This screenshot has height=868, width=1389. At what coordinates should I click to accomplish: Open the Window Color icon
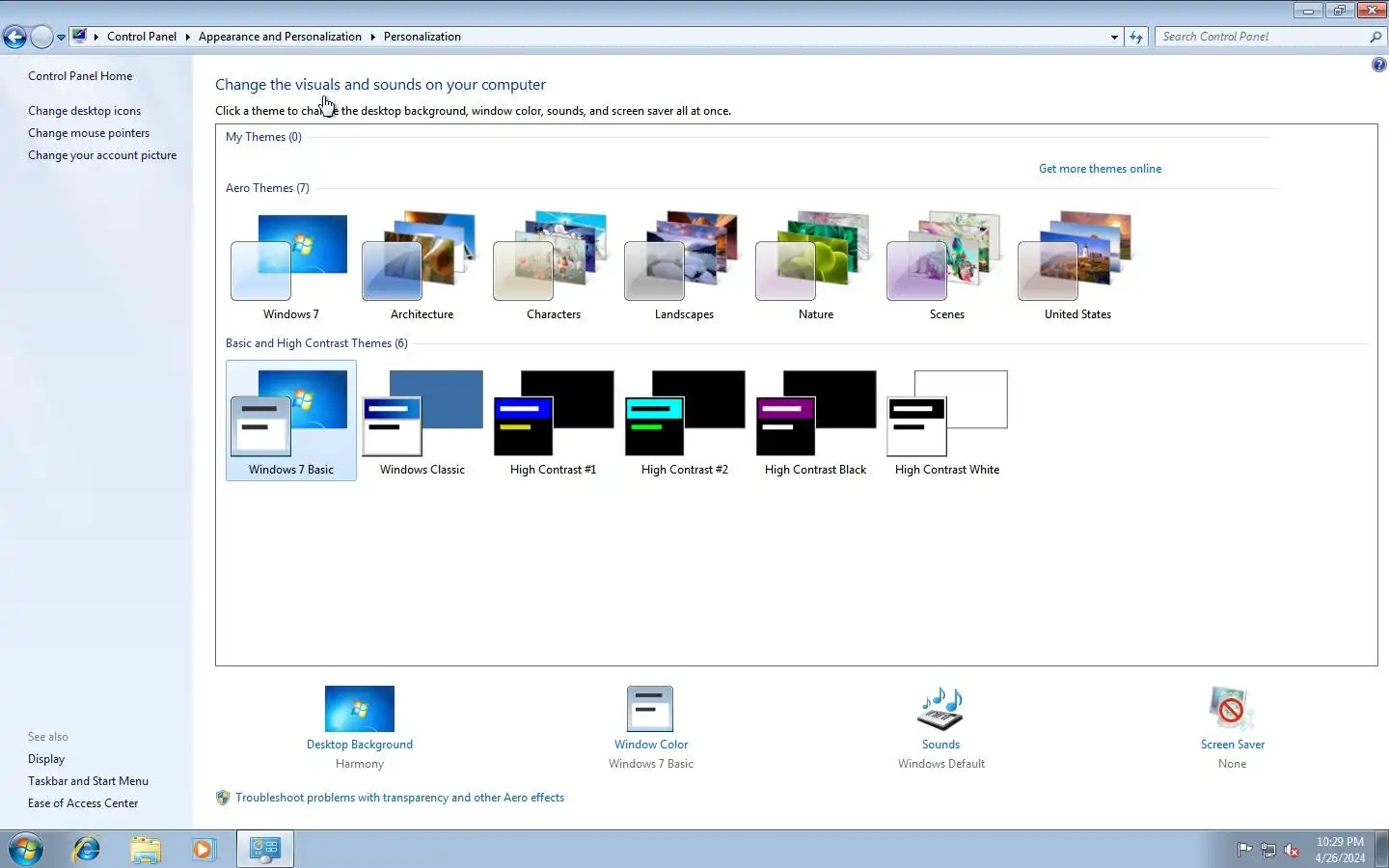[x=650, y=709]
